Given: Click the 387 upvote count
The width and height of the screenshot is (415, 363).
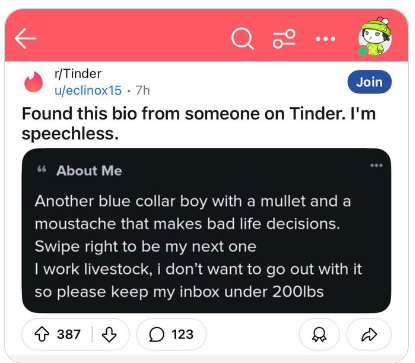Looking at the screenshot, I should [x=69, y=334].
